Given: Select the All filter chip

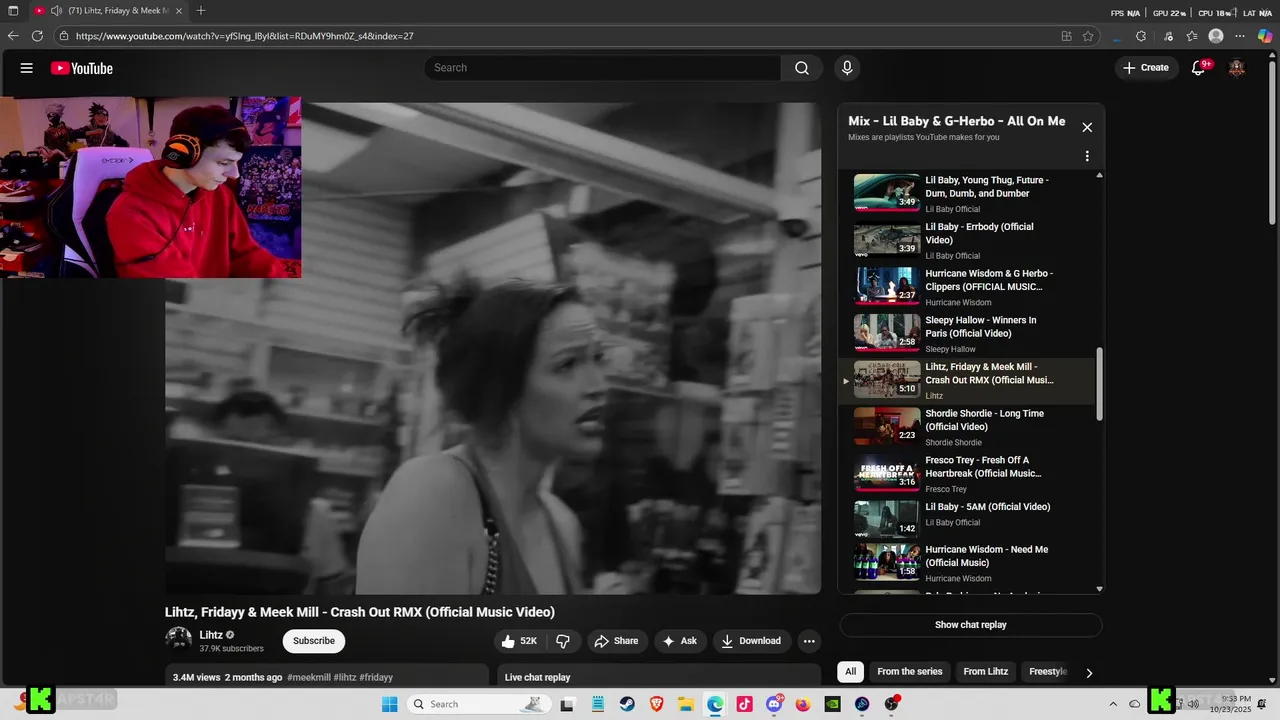Looking at the screenshot, I should (850, 672).
